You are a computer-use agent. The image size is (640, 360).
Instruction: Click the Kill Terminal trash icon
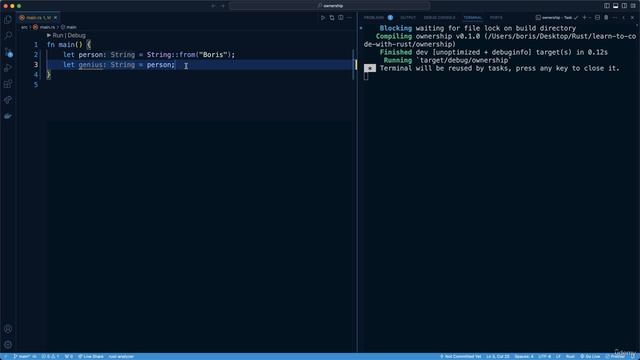606,18
